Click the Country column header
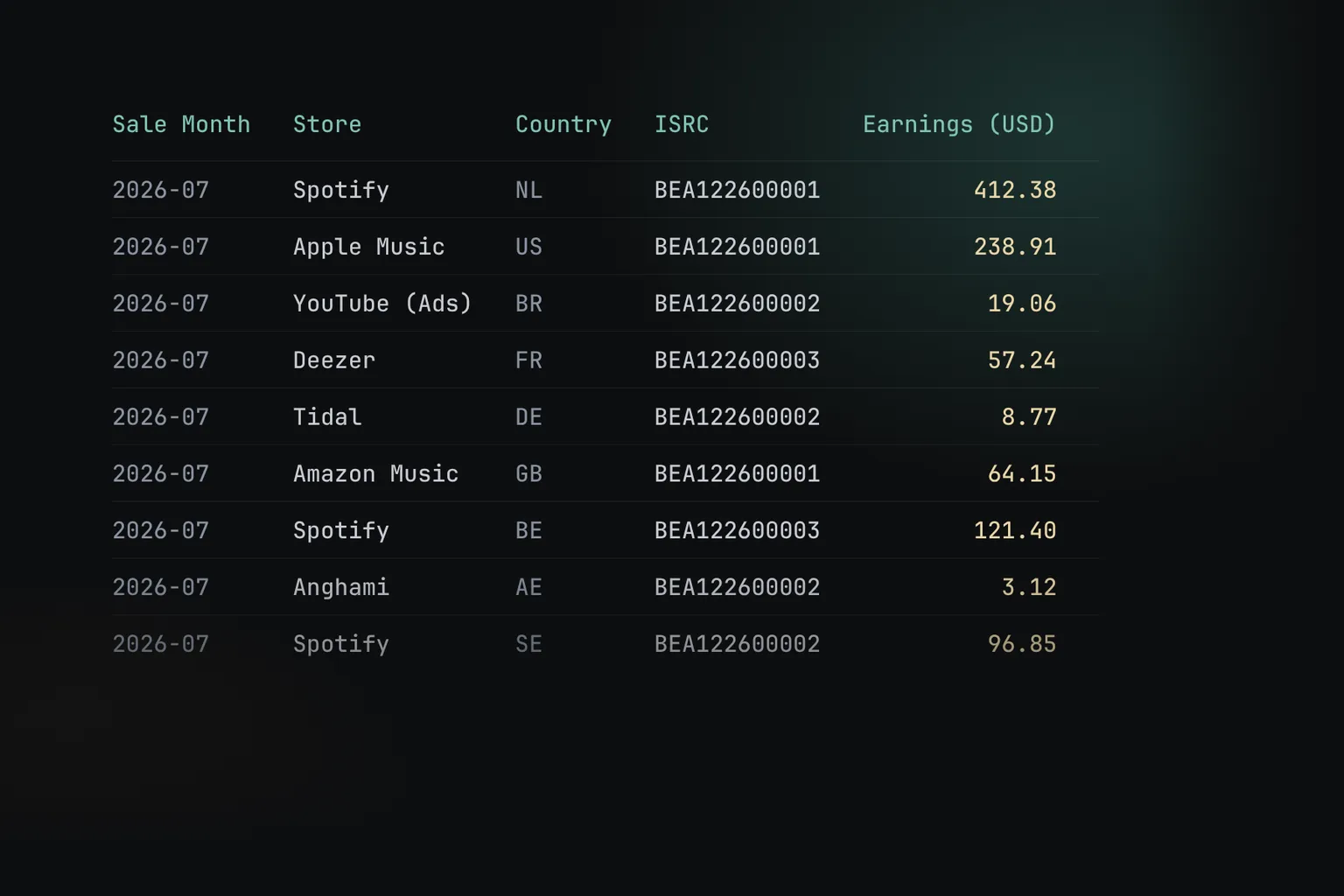The image size is (1344, 896). [563, 124]
